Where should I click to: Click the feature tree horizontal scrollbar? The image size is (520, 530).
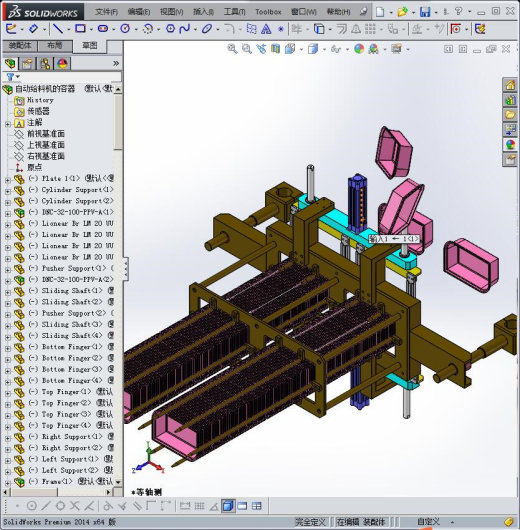(x=57, y=491)
